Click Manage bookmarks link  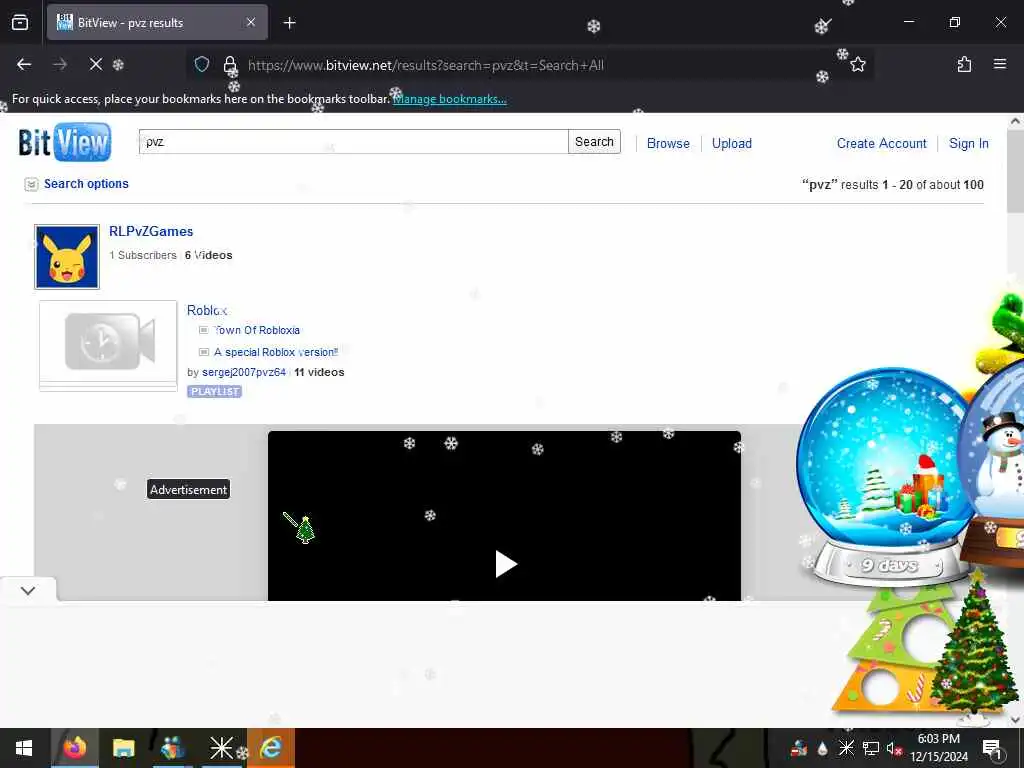click(x=449, y=99)
